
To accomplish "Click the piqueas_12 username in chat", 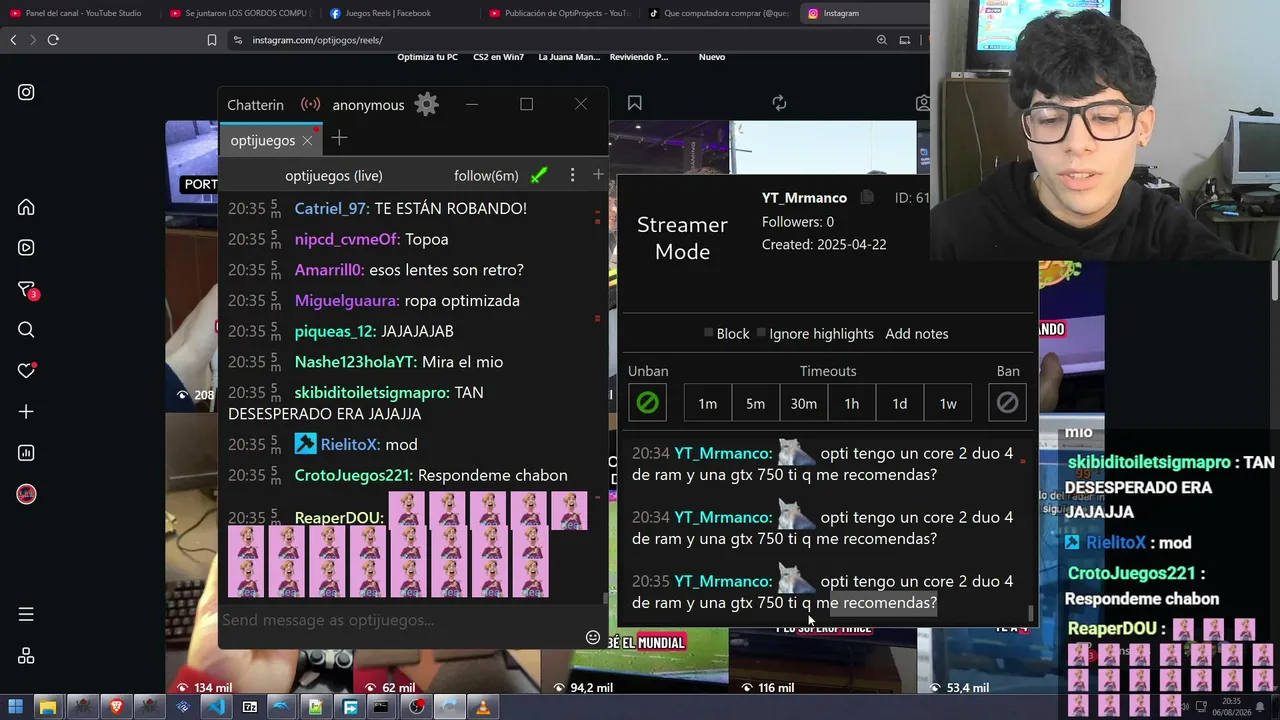I will click(x=335, y=331).
